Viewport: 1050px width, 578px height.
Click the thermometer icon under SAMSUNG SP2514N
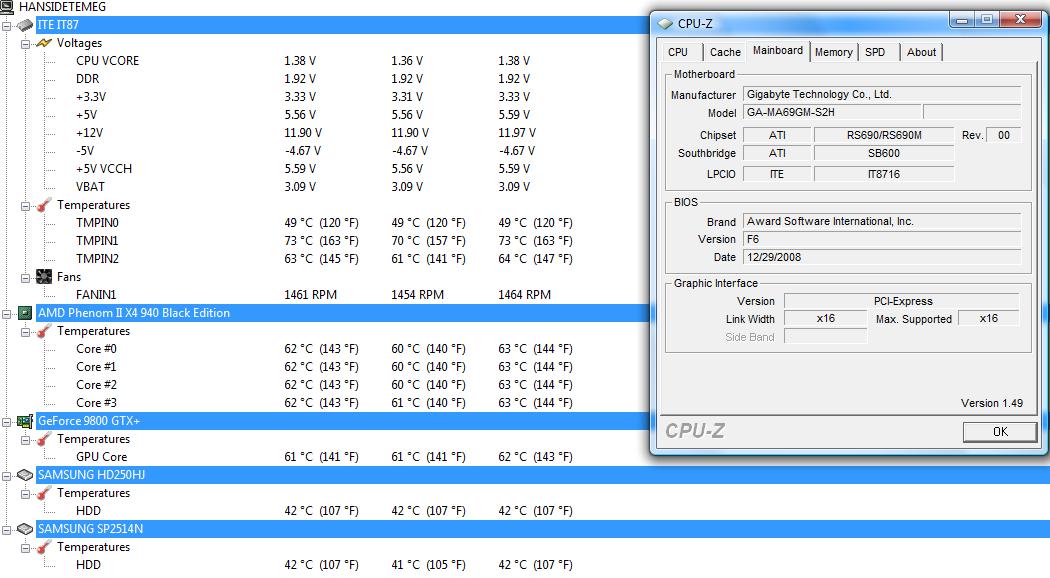click(44, 547)
